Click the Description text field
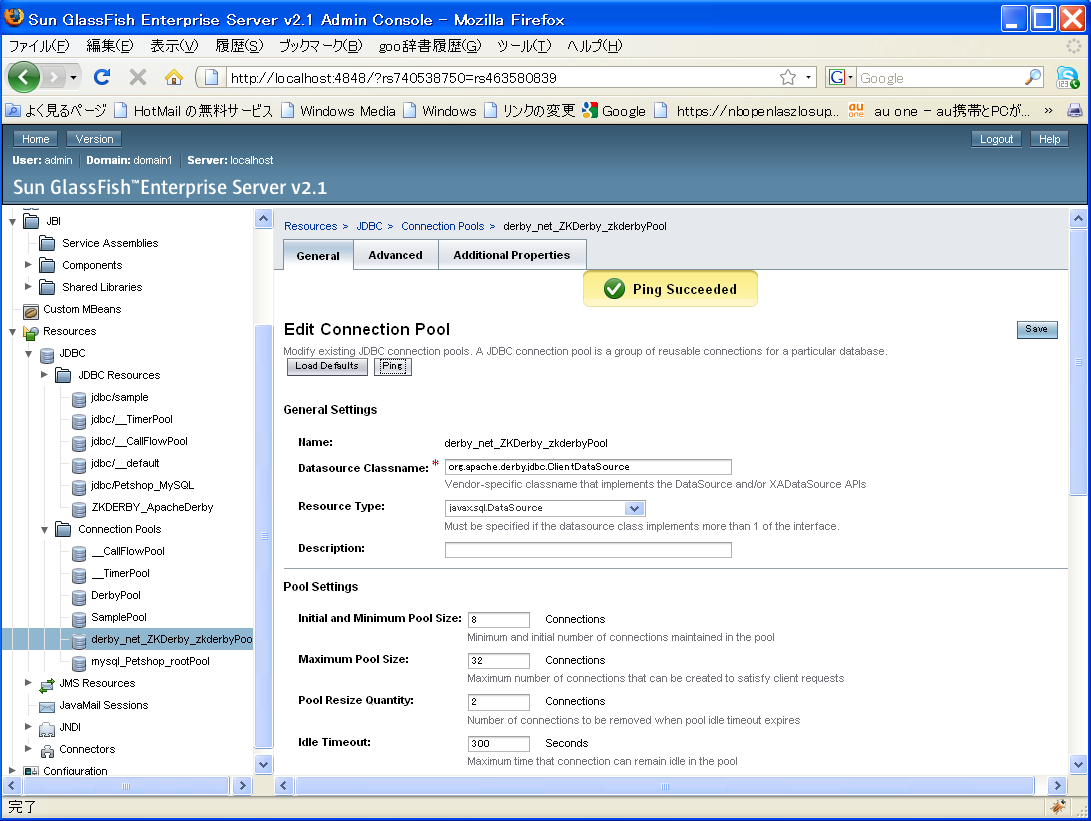1091x821 pixels. point(588,550)
